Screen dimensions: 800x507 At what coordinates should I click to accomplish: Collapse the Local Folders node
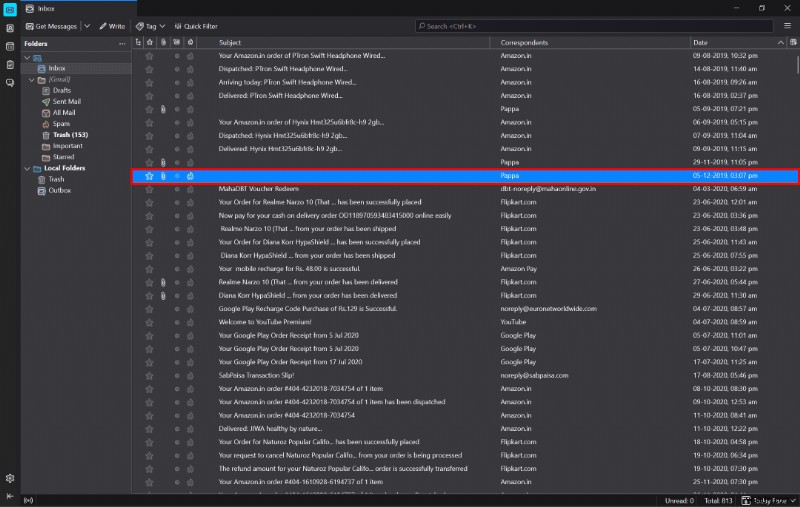coord(28,168)
